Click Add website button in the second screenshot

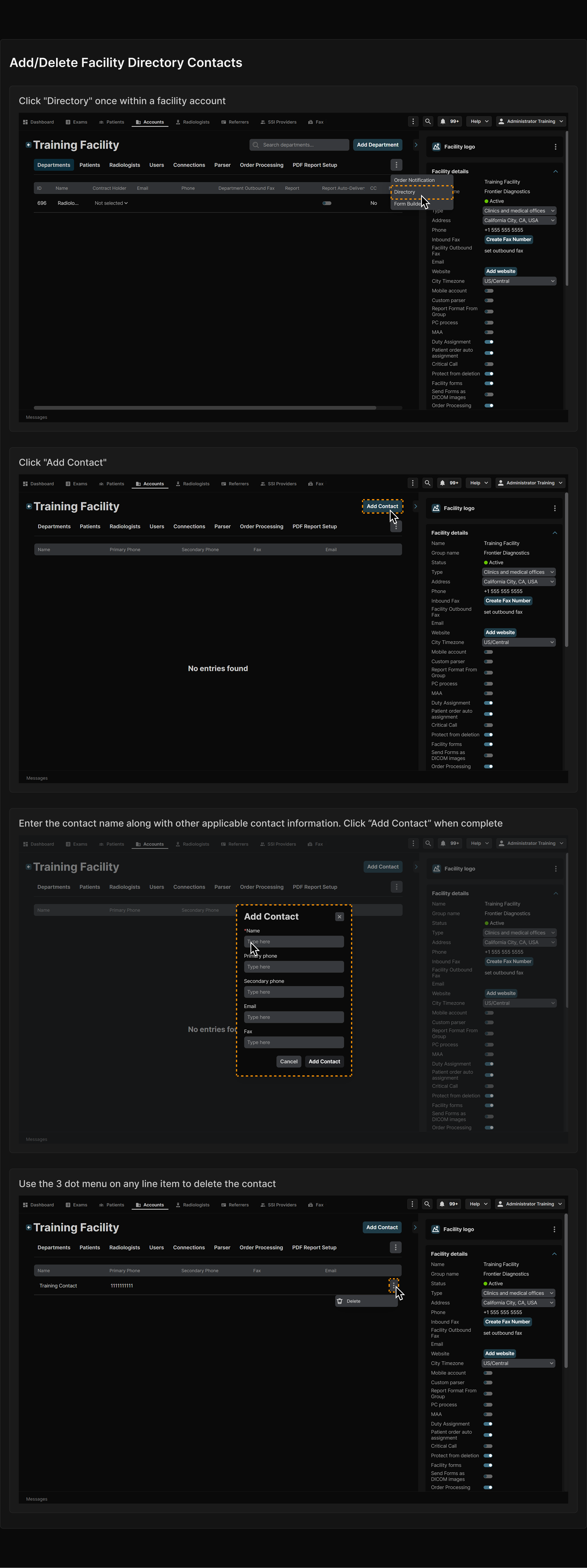[500, 632]
